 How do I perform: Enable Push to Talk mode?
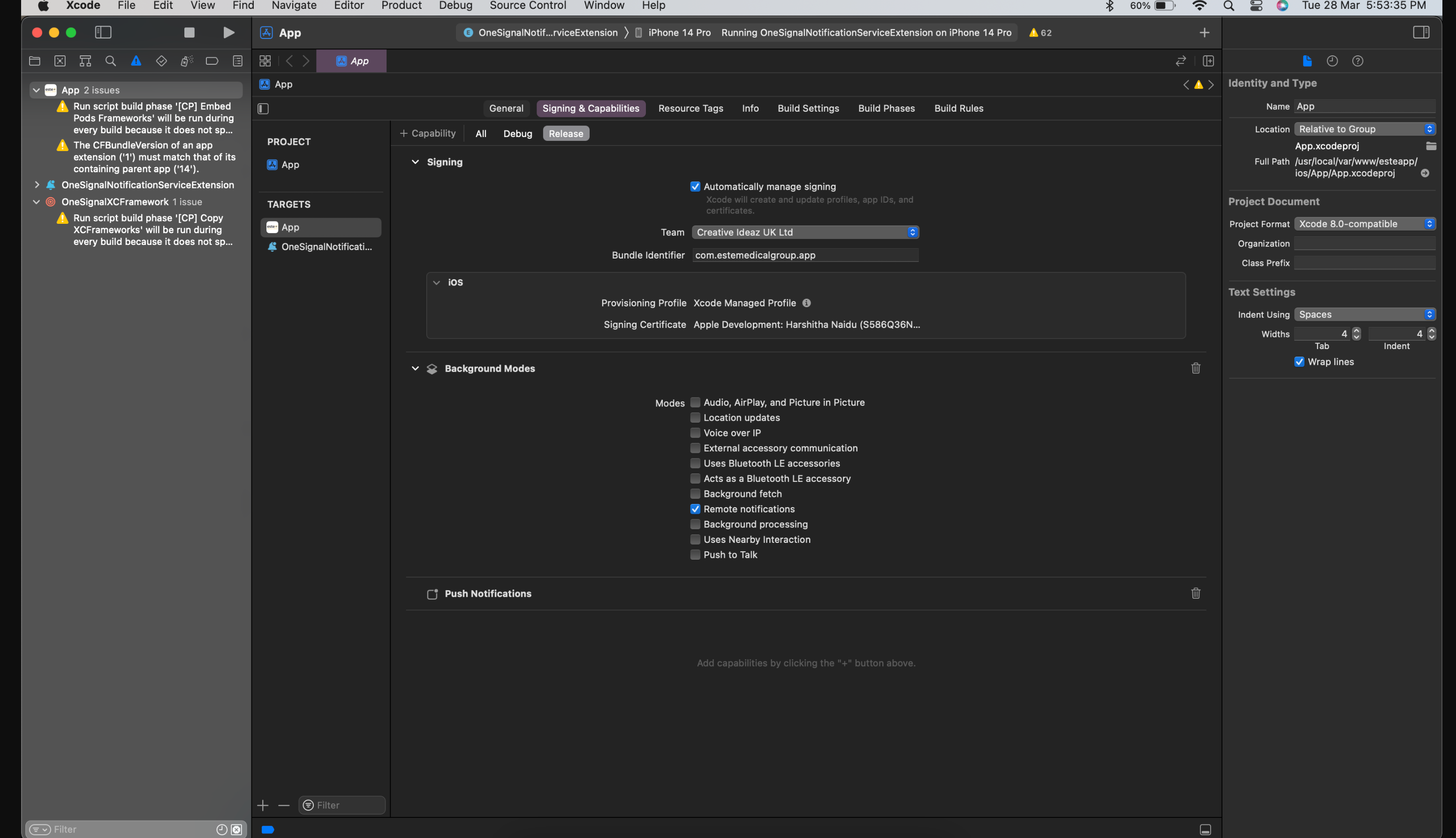click(x=695, y=555)
